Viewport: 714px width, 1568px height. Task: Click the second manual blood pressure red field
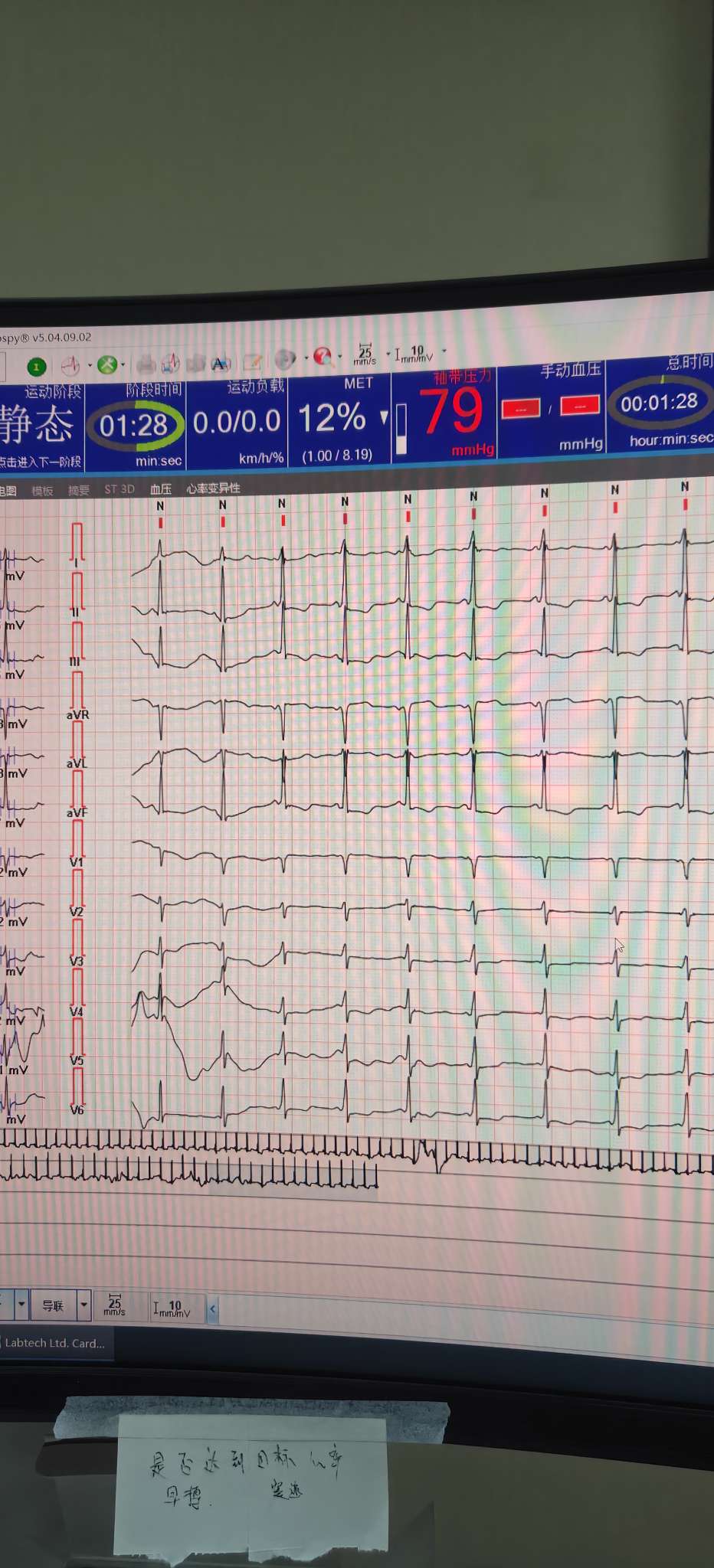click(x=579, y=406)
